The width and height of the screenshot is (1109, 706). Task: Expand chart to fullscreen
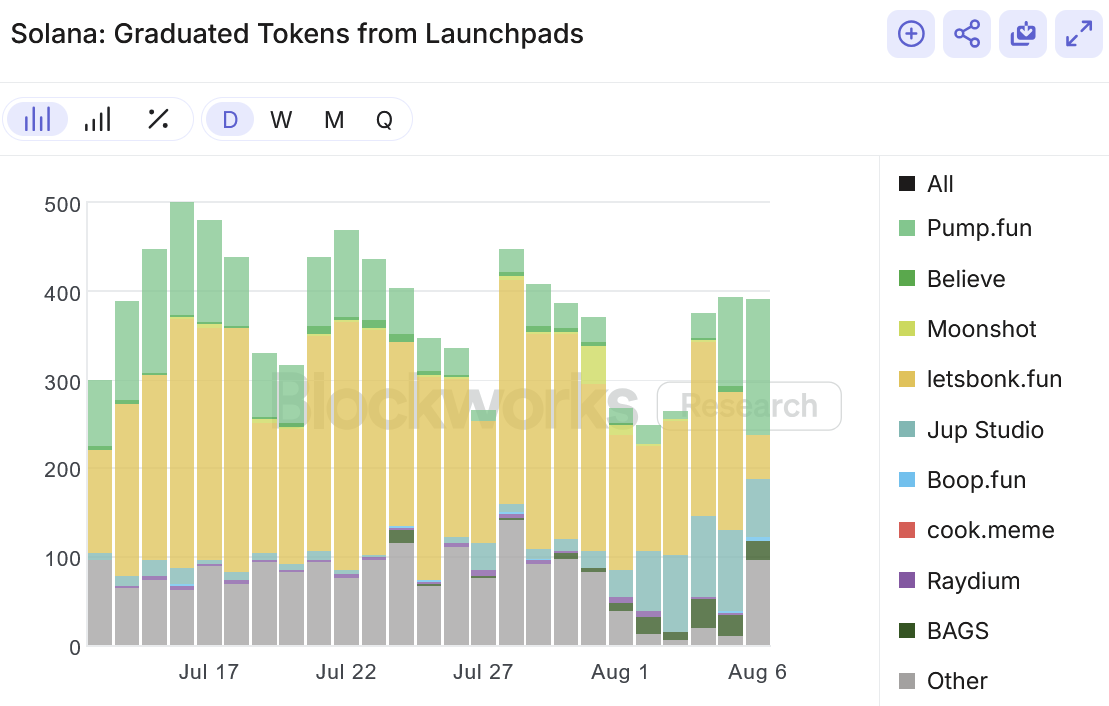tap(1078, 34)
